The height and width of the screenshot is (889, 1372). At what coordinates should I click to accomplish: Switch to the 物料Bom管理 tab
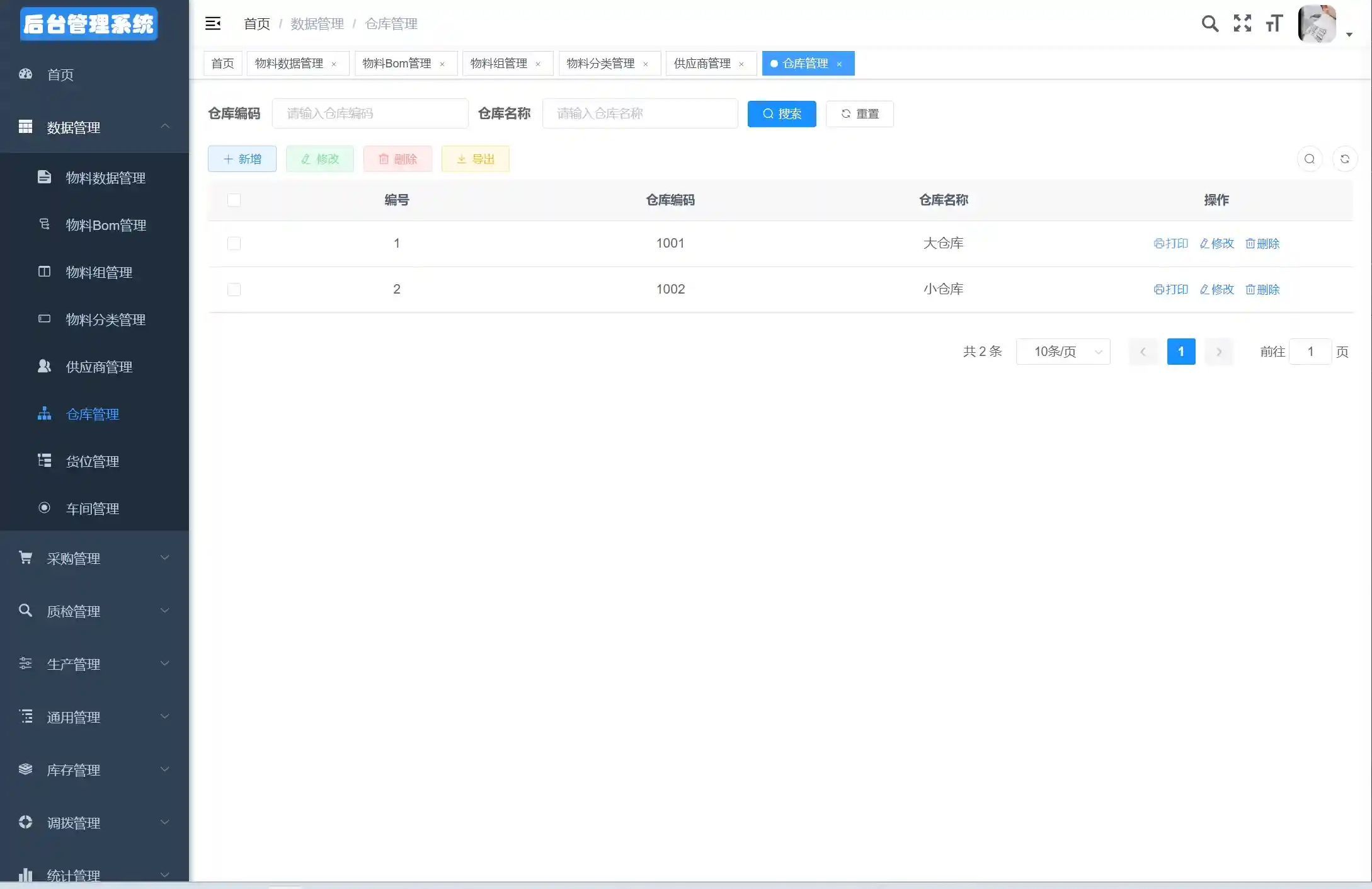tap(397, 64)
